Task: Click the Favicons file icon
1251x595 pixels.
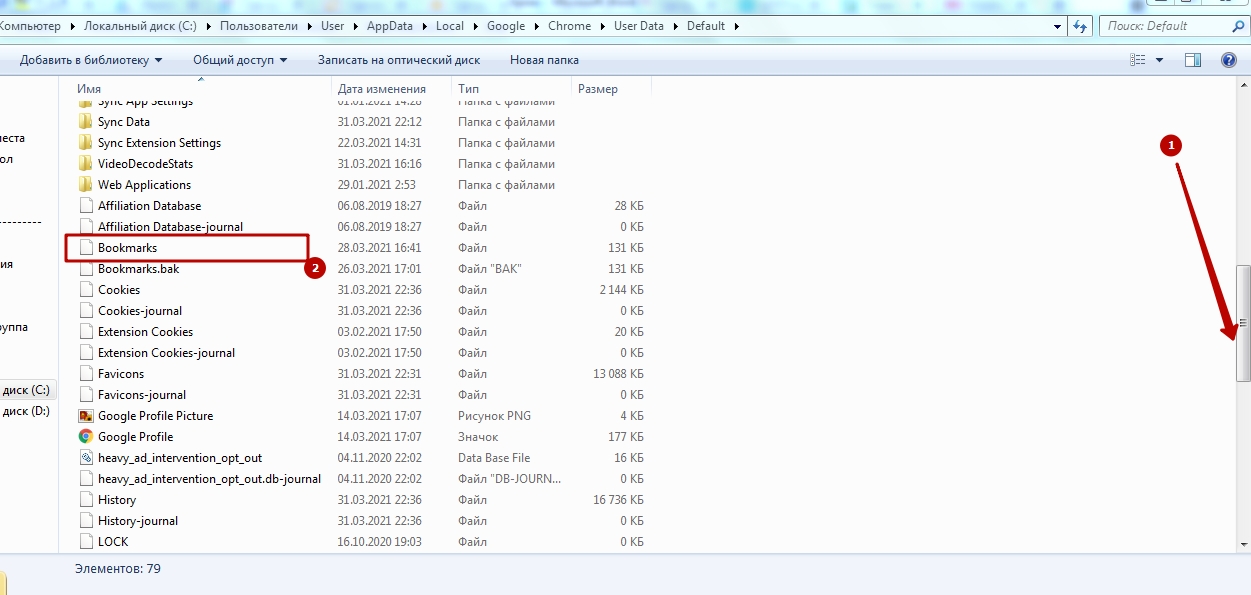Action: 86,374
